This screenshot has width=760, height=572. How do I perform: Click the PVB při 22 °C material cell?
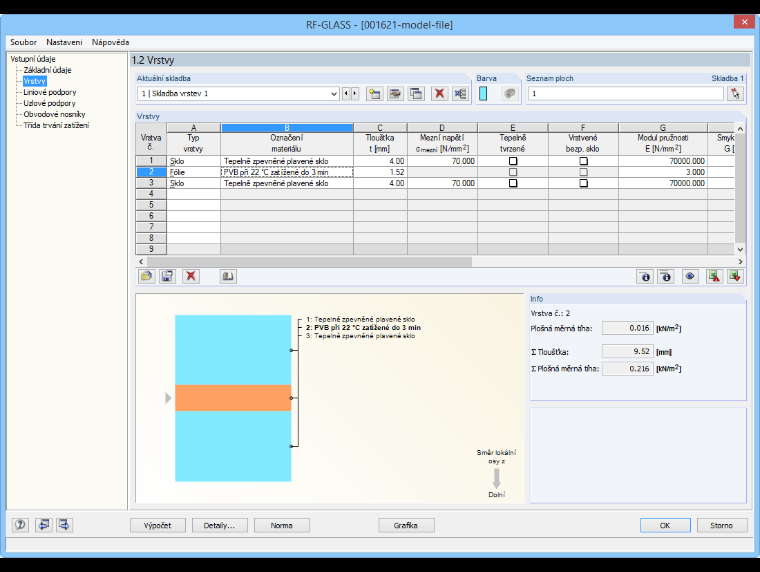point(287,172)
